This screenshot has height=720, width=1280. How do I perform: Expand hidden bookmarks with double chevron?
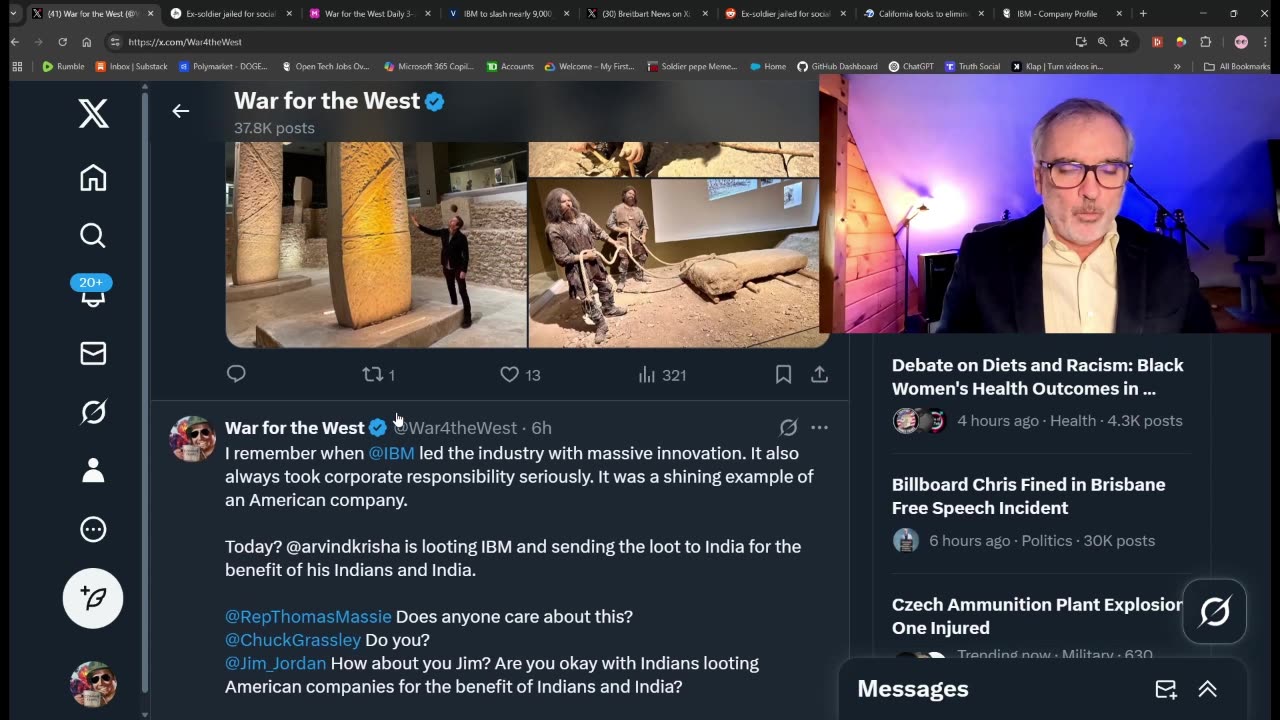coord(1176,66)
